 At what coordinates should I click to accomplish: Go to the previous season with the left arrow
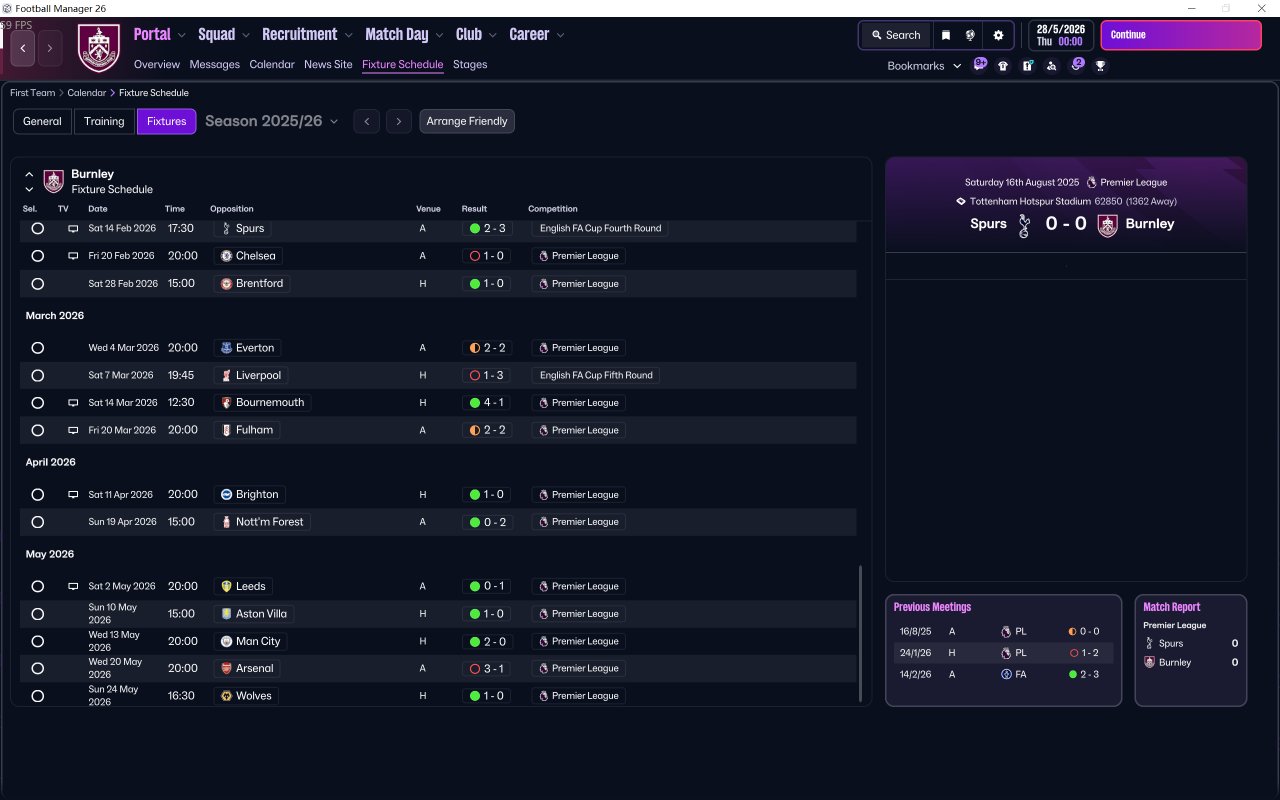pyautogui.click(x=367, y=122)
